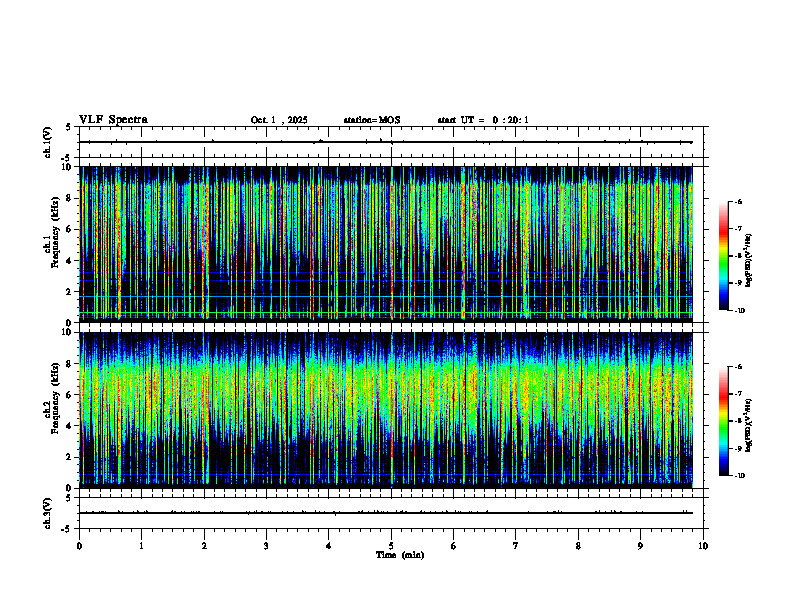Click inside the ch.2 spectrogram plot
The width and height of the screenshot is (792, 612).
(391, 410)
